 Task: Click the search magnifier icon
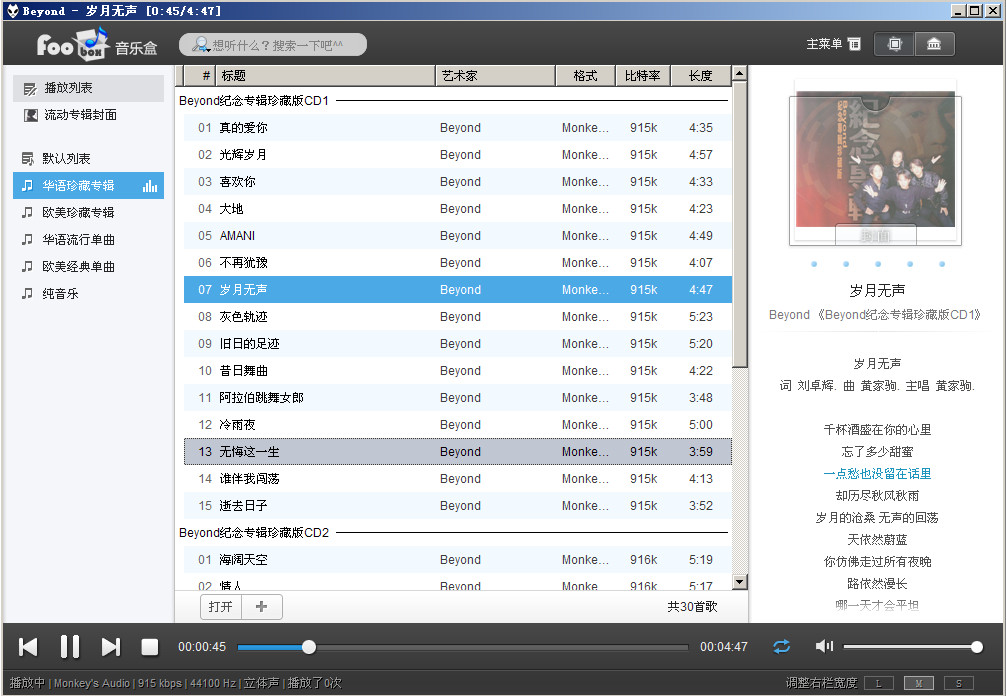(201, 44)
